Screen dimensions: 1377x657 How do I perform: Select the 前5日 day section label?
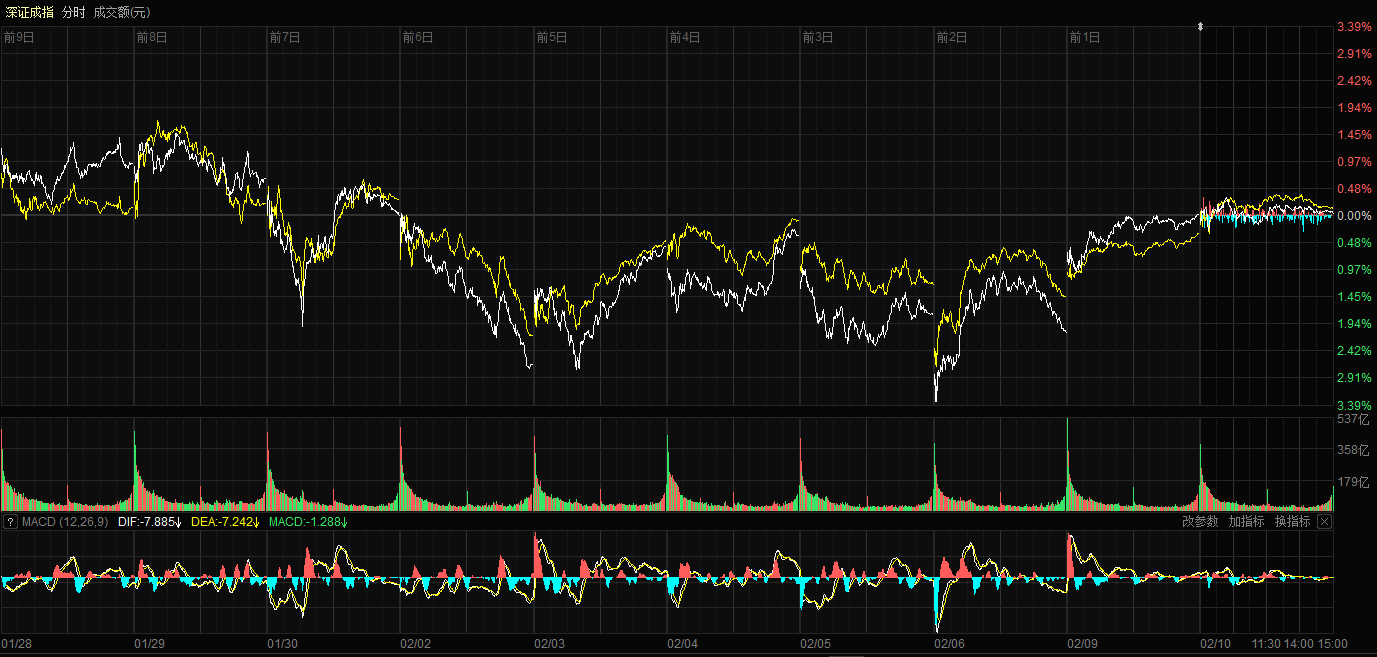(x=552, y=38)
